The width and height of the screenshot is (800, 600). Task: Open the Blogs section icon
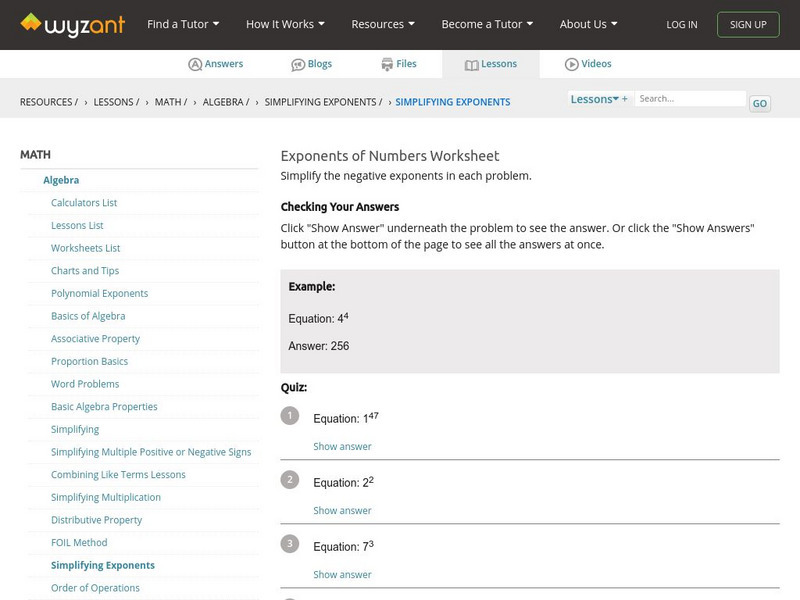(x=298, y=64)
